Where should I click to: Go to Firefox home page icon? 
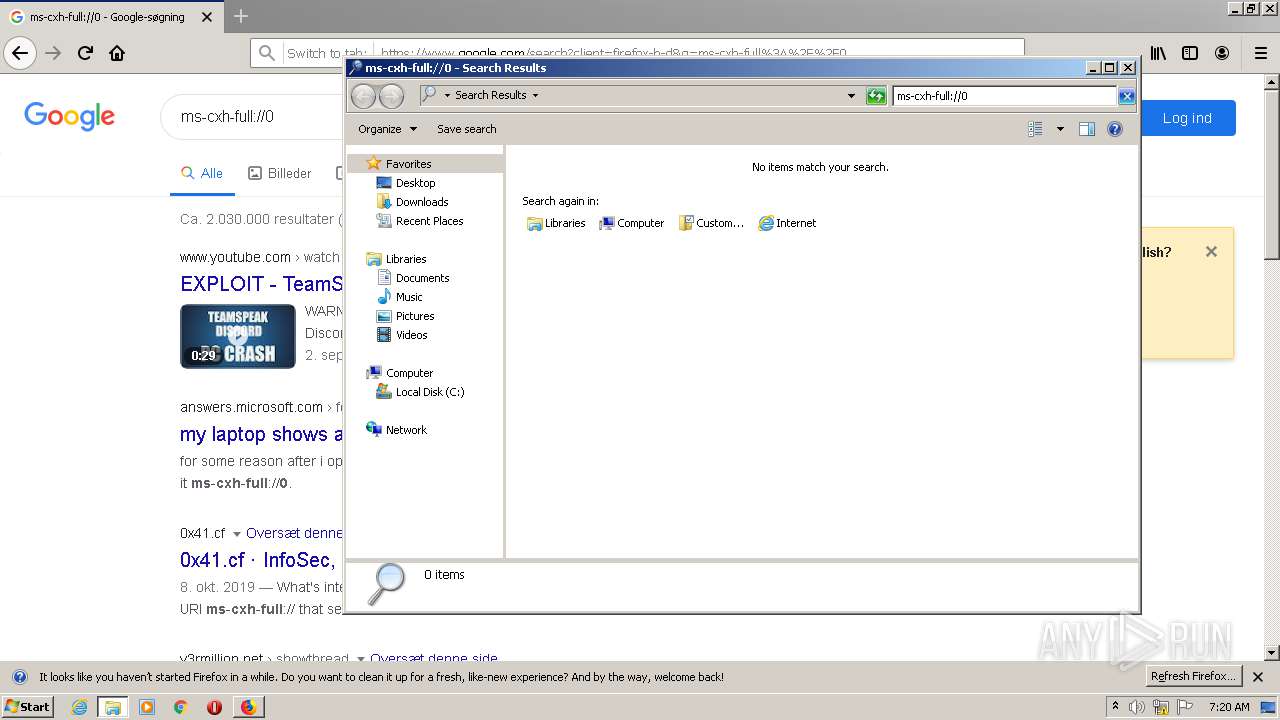coord(117,53)
